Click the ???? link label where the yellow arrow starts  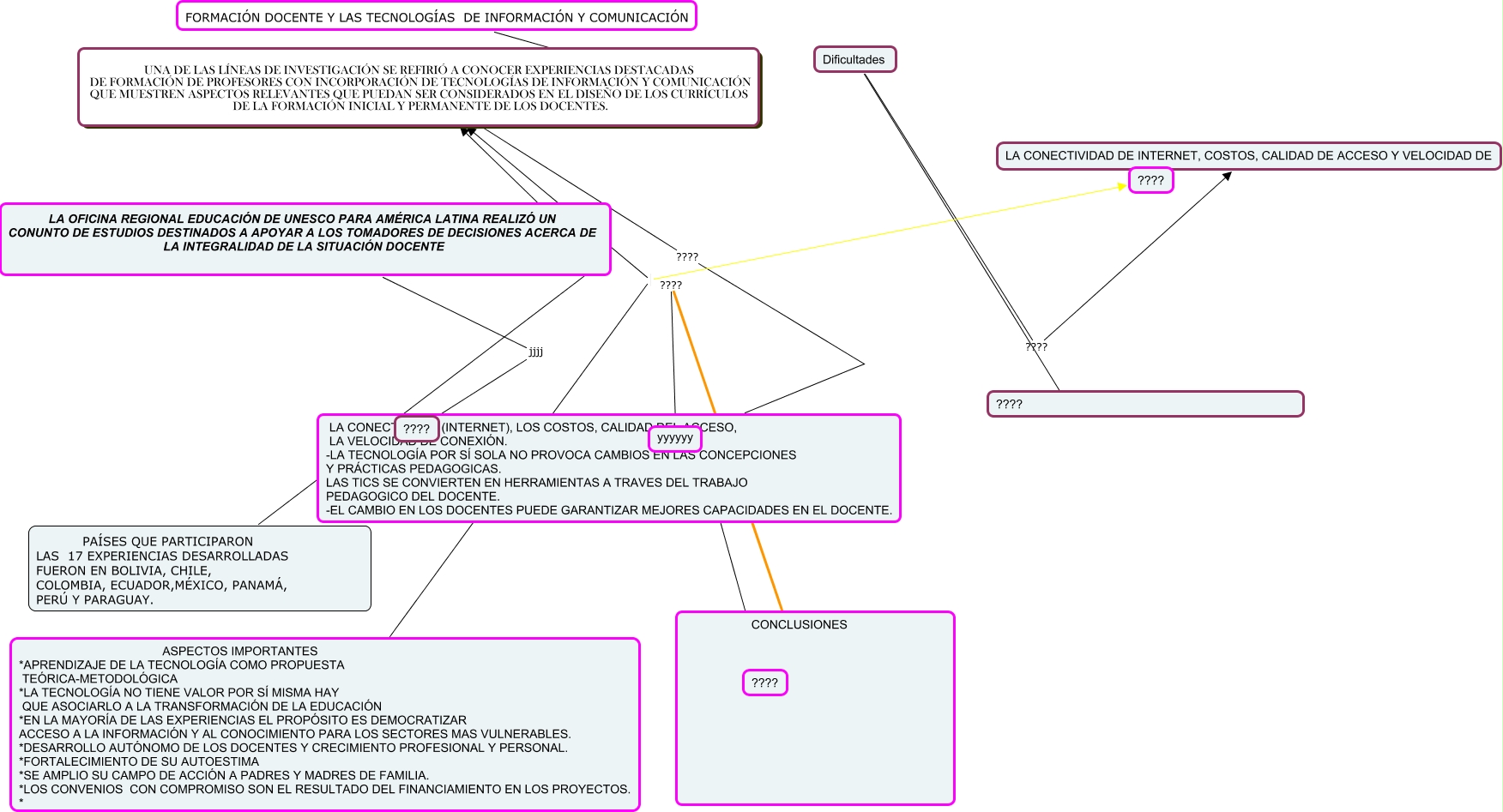coord(671,286)
